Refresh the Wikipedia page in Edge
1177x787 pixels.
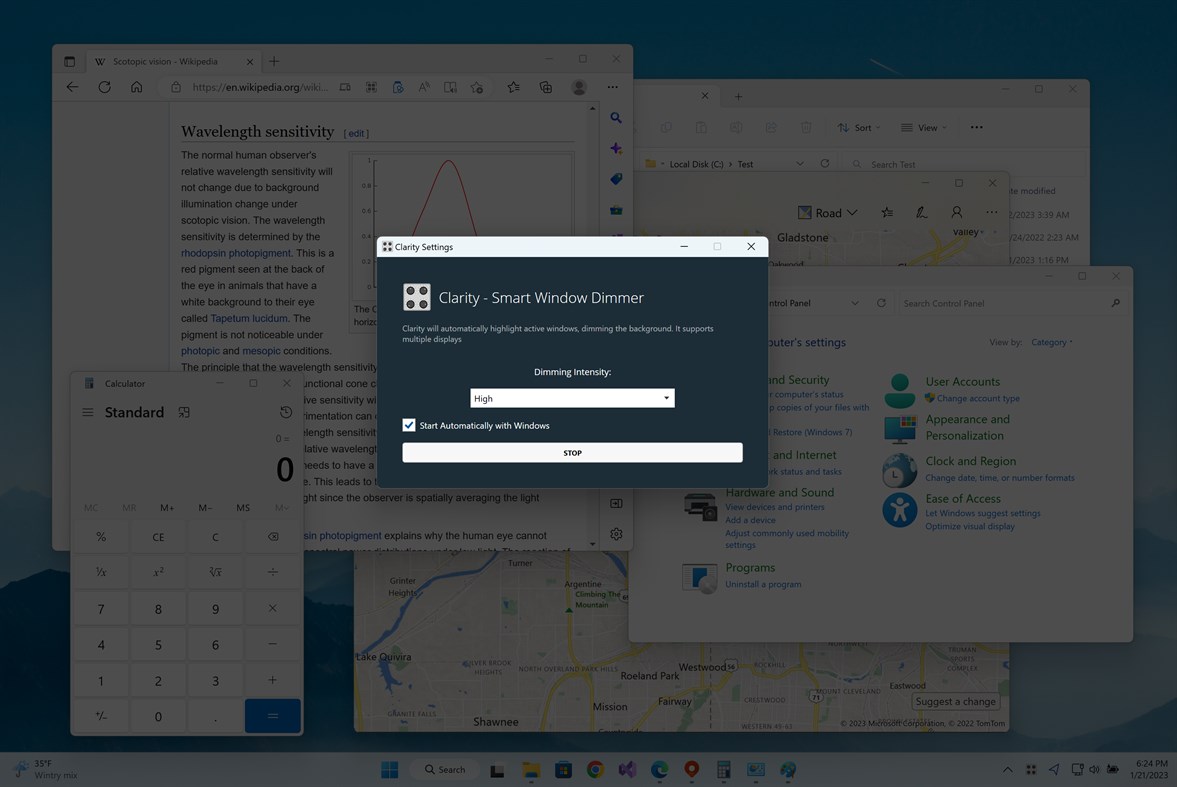(x=104, y=87)
